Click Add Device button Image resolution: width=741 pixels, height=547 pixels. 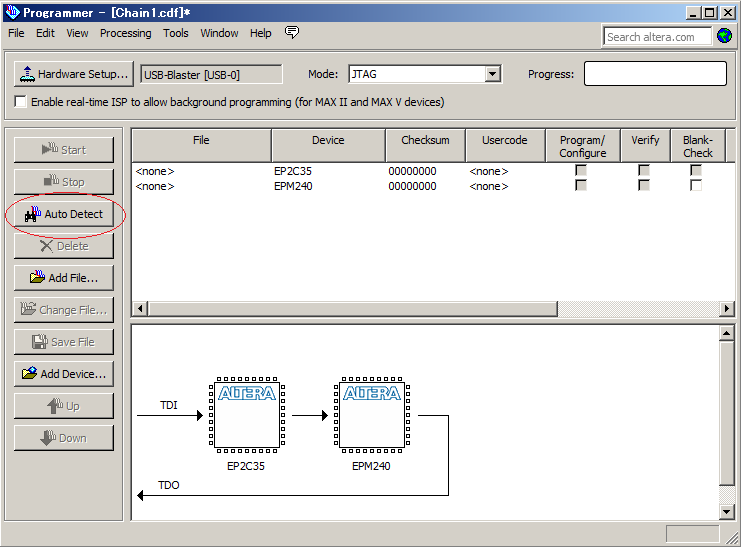pyautogui.click(x=64, y=374)
